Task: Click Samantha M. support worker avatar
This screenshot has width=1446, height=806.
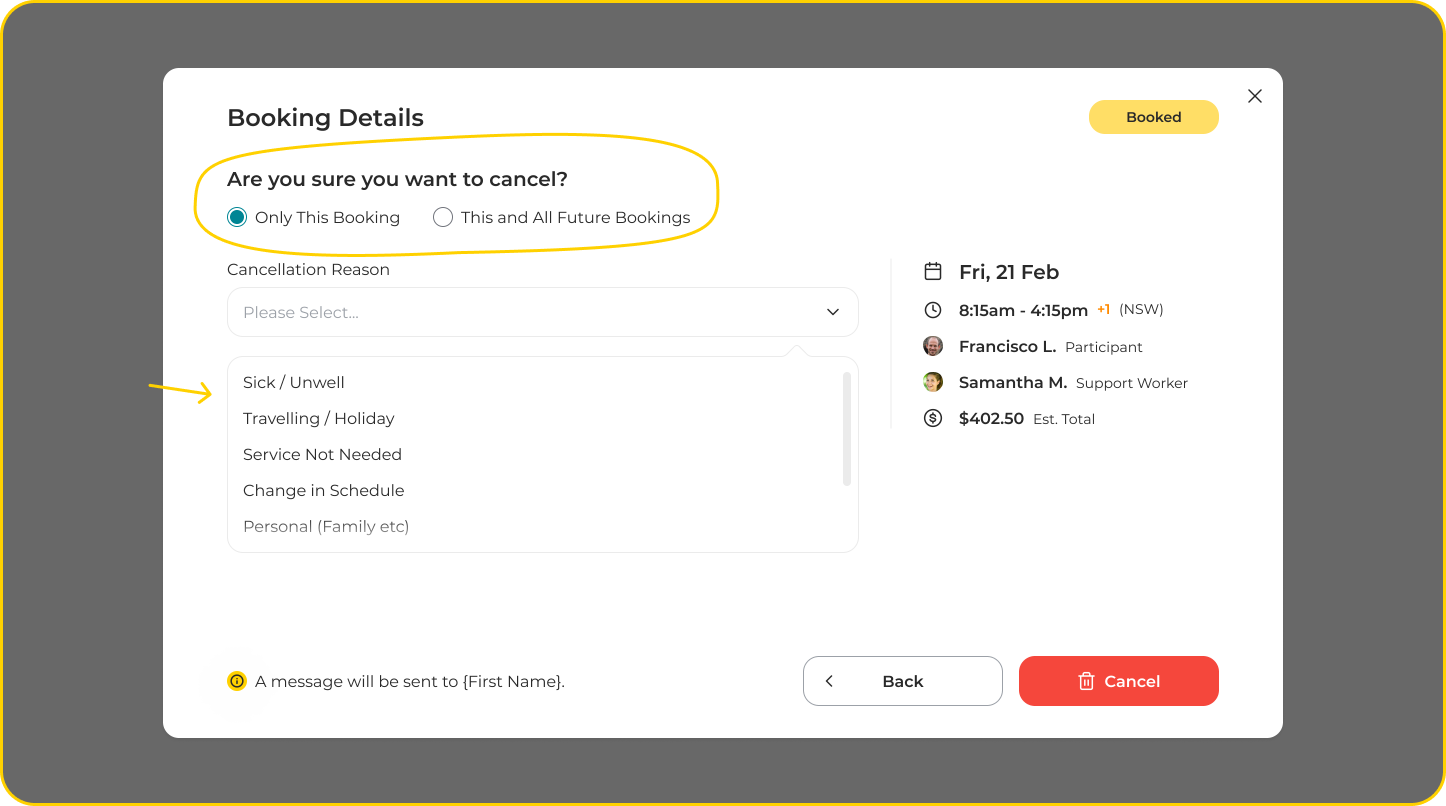Action: tap(933, 382)
